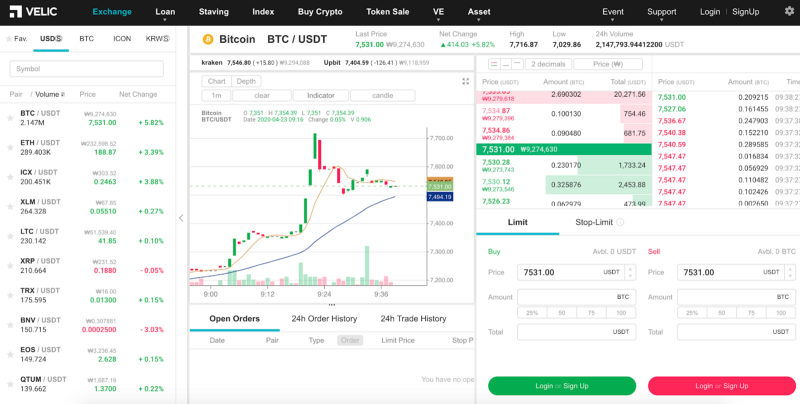Switch chart view to Depth

(x=246, y=81)
